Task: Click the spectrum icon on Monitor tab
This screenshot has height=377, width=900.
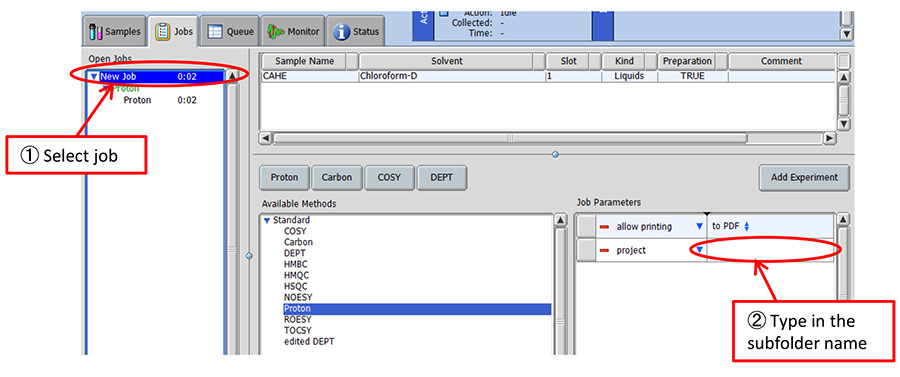Action: (276, 32)
